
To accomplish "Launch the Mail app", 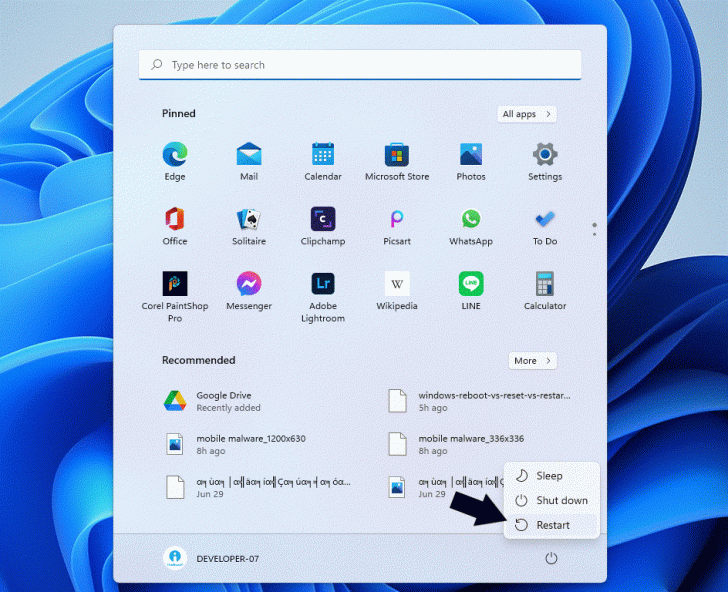I will pyautogui.click(x=249, y=162).
